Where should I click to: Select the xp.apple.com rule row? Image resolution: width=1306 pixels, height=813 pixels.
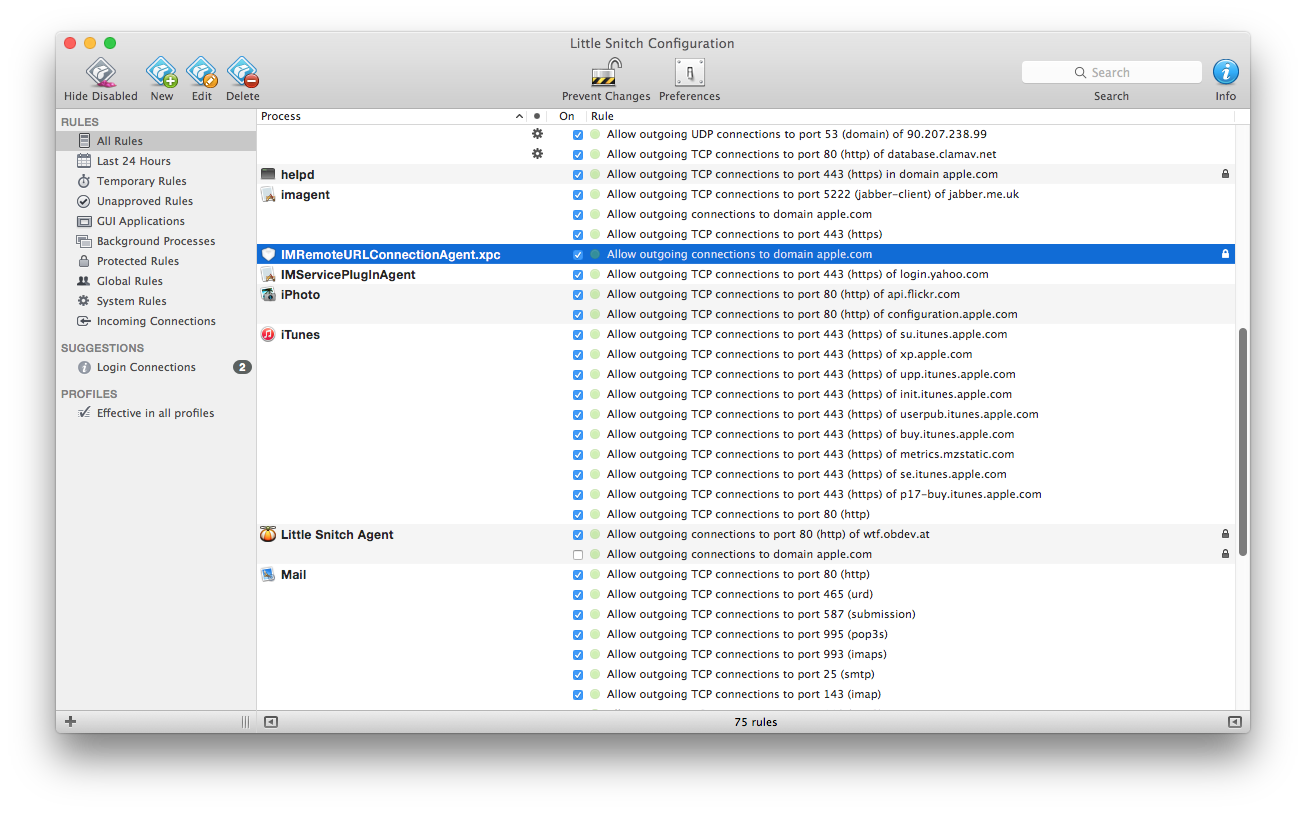[746, 354]
